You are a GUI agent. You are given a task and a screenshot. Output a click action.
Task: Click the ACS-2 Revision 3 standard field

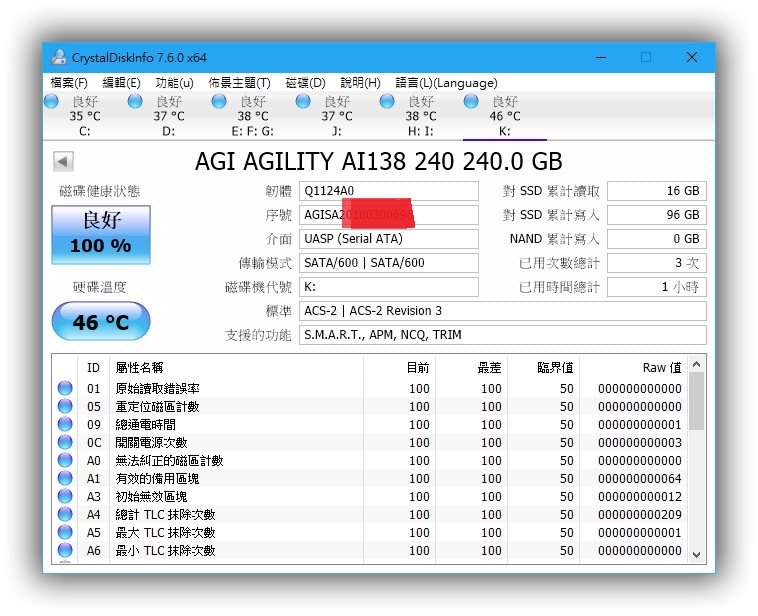pyautogui.click(x=503, y=311)
